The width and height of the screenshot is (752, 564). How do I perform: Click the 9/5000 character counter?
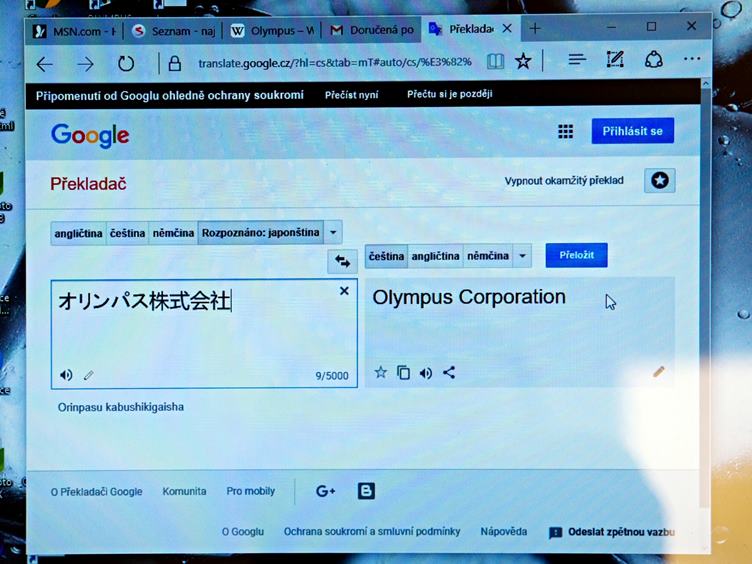pyautogui.click(x=332, y=376)
